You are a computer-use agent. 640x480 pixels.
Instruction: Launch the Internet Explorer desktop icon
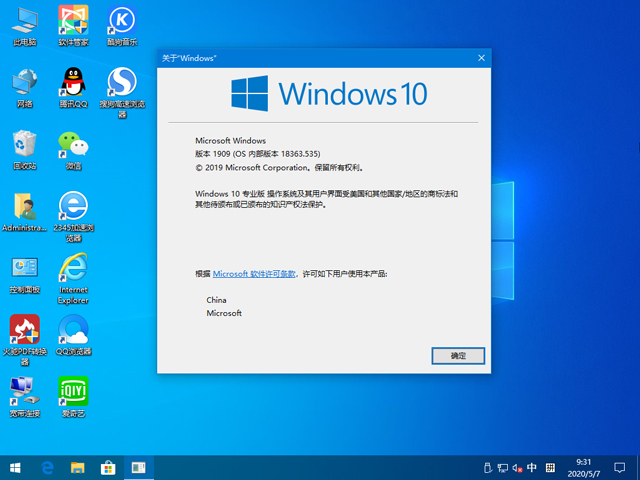[x=73, y=278]
